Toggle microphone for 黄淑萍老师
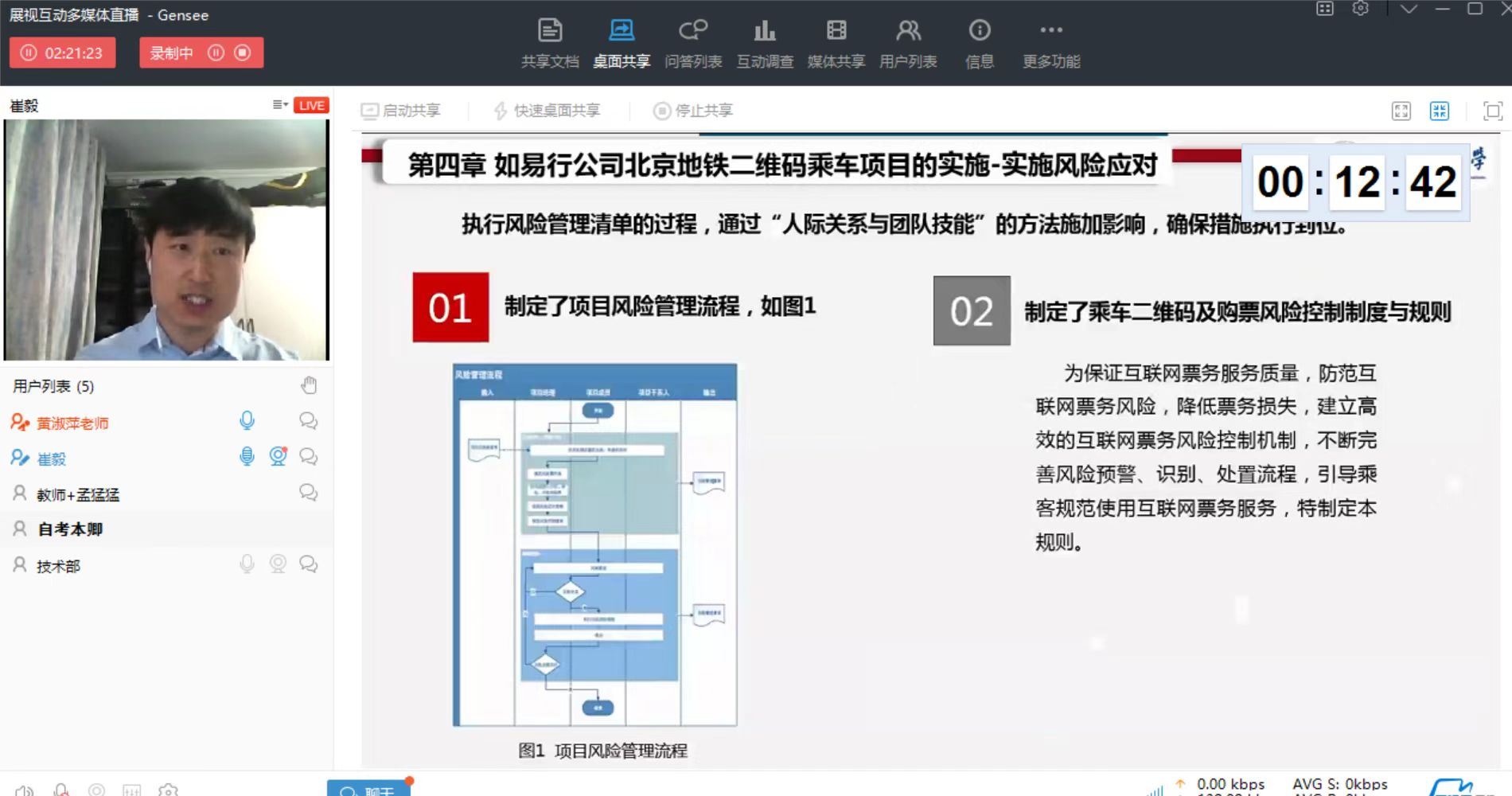Viewport: 1512px width, 796px height. [x=247, y=420]
